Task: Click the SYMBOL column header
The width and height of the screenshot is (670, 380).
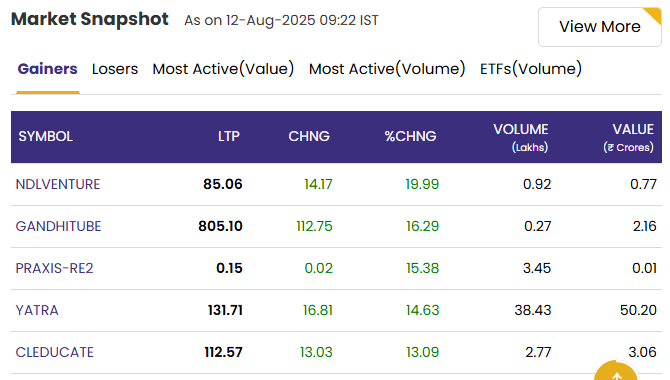Action: 45,136
